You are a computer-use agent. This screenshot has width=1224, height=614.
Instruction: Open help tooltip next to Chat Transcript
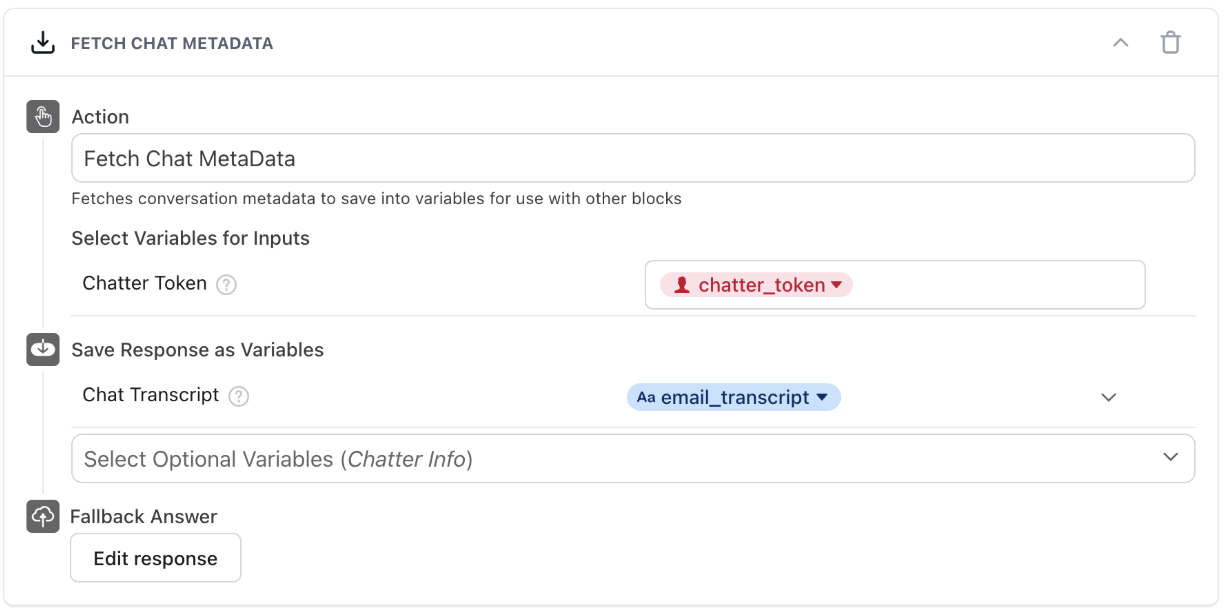click(x=238, y=397)
